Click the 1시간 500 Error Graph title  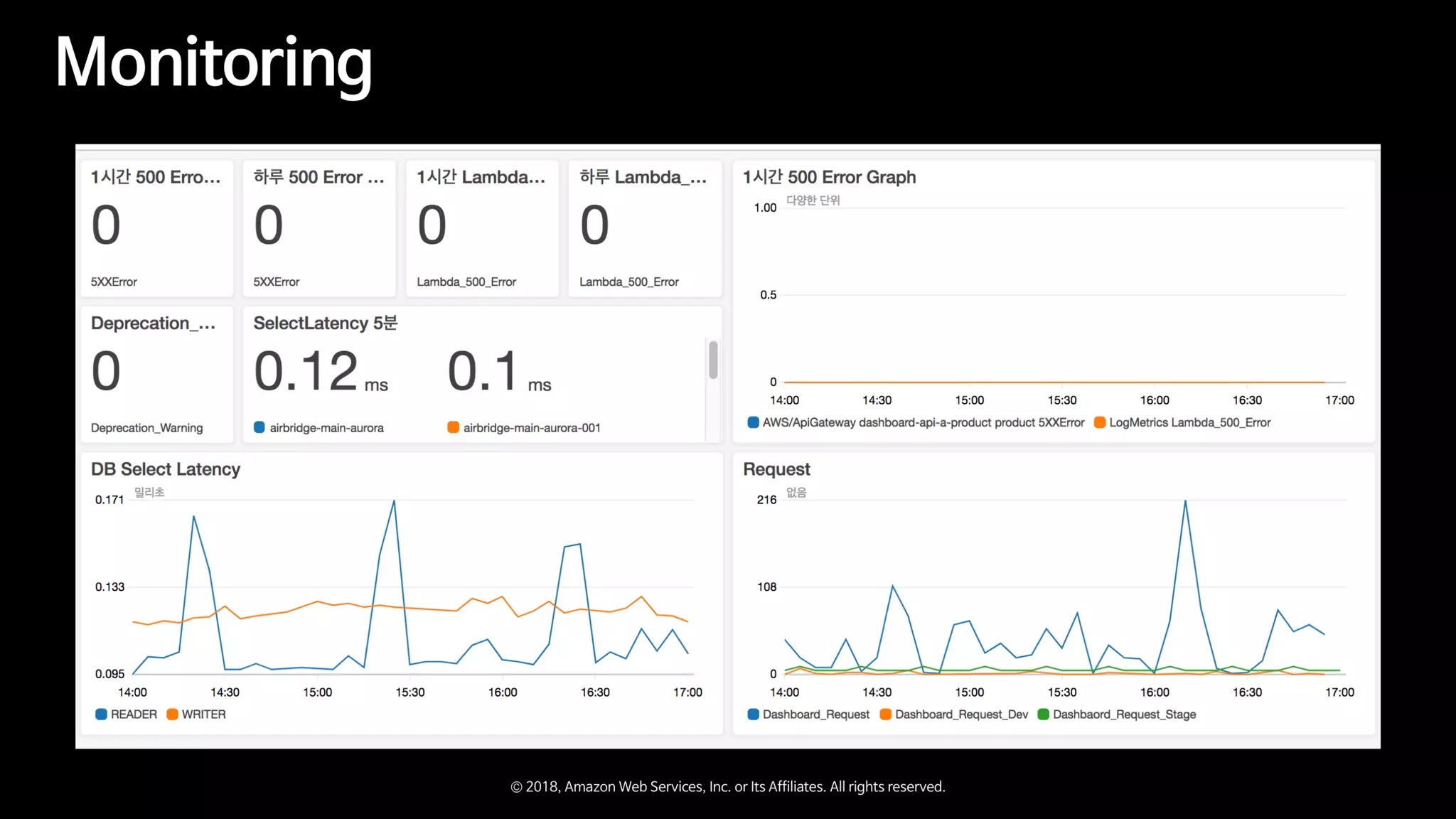coord(829,177)
